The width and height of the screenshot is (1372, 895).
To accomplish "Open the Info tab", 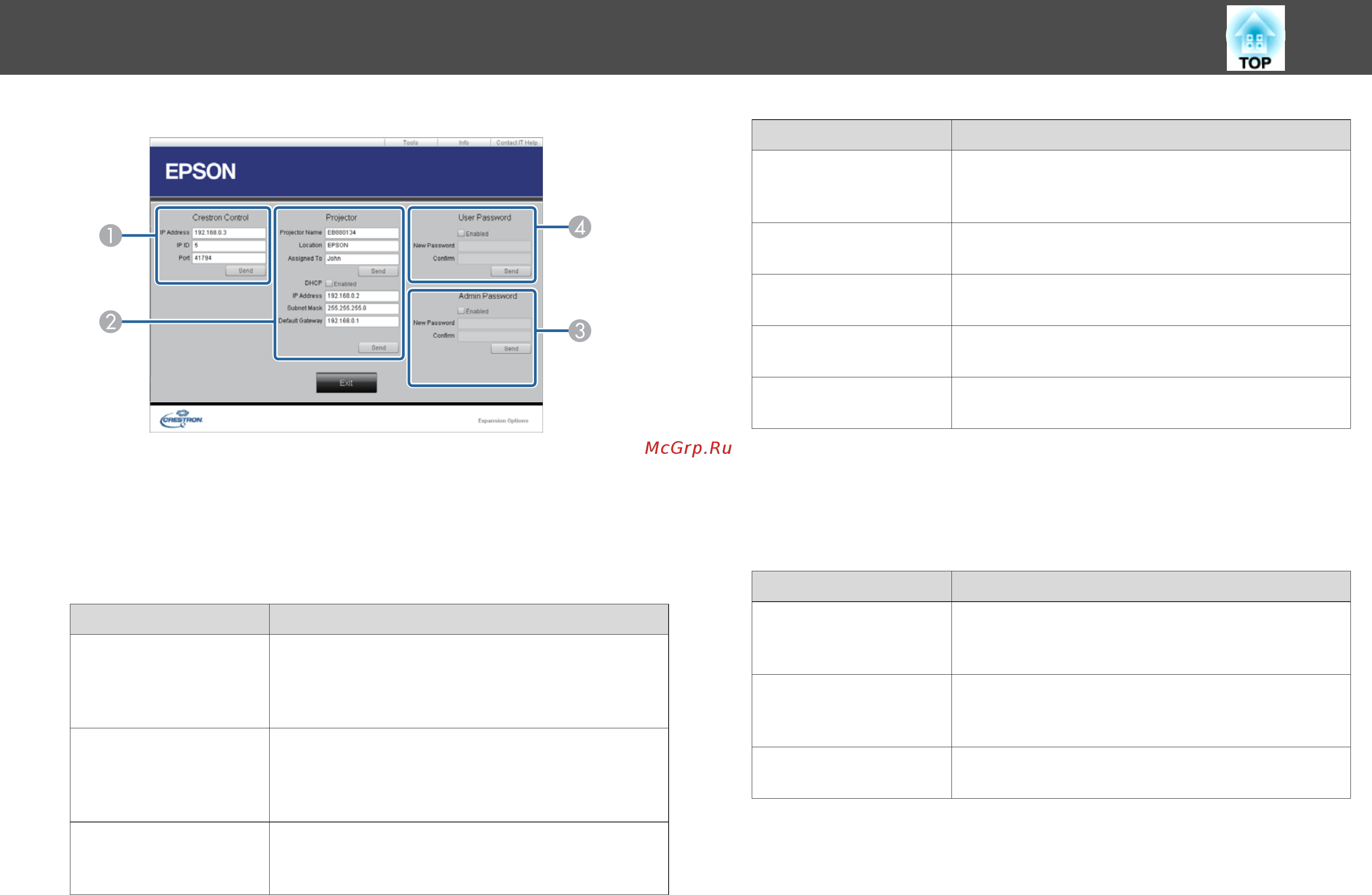I will coord(464,142).
